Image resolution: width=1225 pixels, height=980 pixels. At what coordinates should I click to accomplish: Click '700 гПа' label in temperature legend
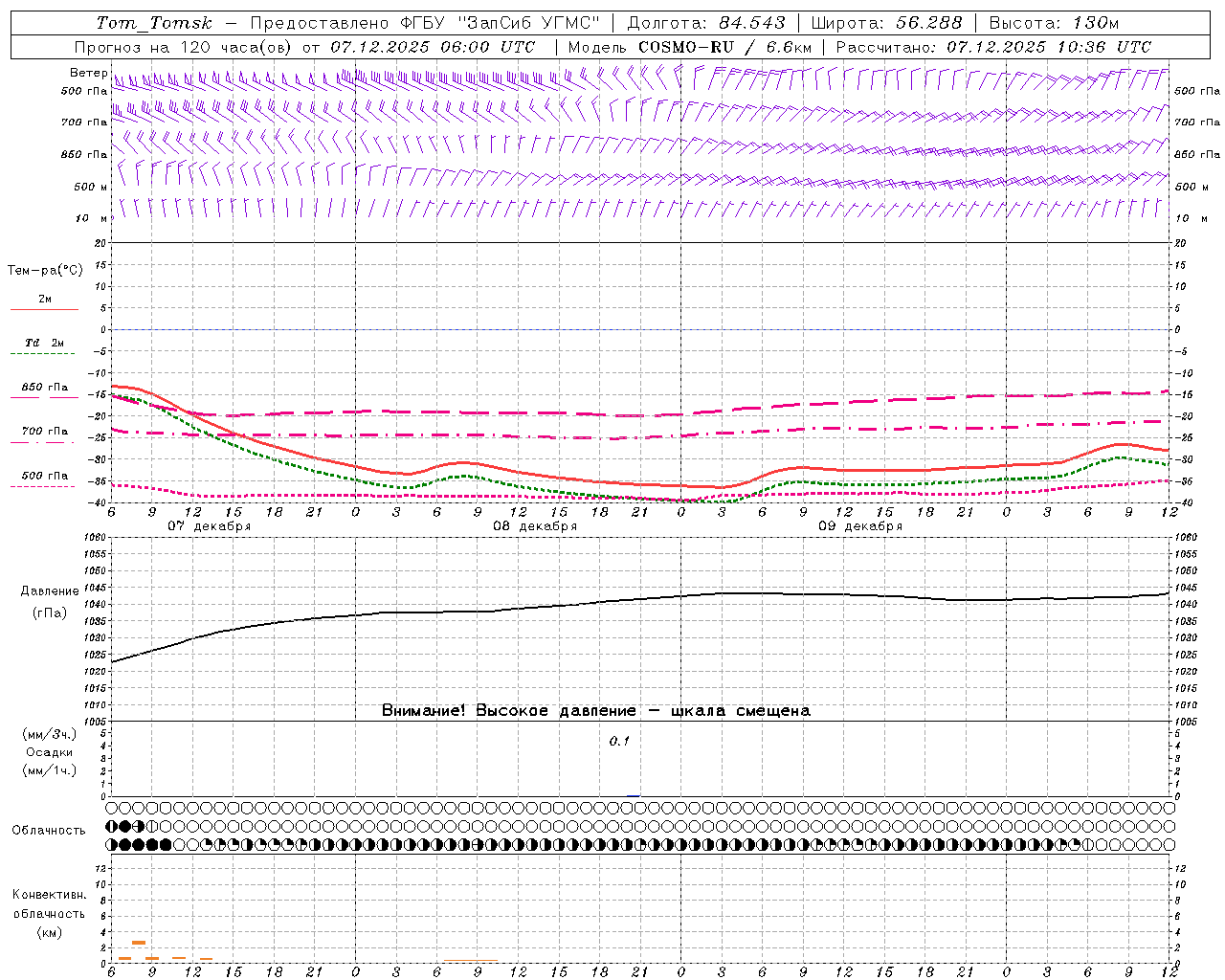[x=45, y=432]
